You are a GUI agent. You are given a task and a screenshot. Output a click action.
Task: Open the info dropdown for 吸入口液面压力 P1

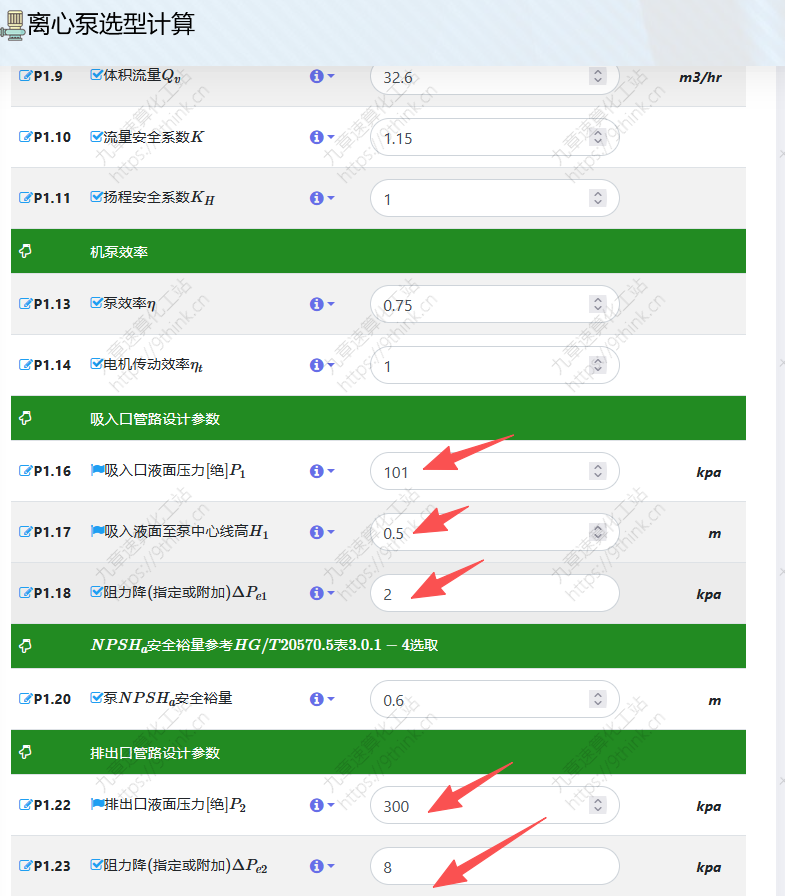tap(322, 471)
